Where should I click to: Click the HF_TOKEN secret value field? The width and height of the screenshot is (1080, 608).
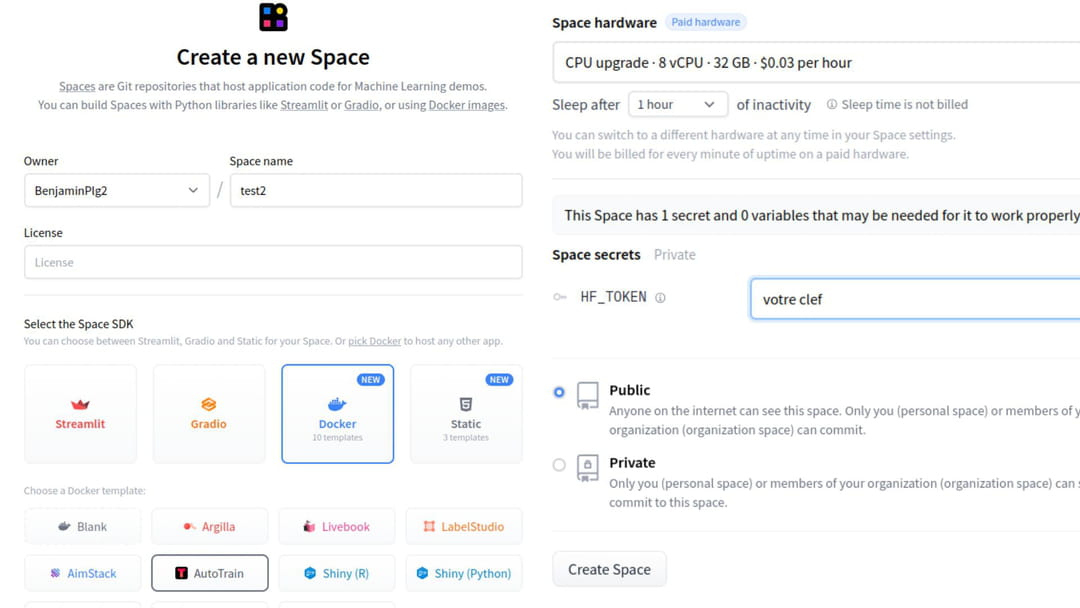(915, 299)
